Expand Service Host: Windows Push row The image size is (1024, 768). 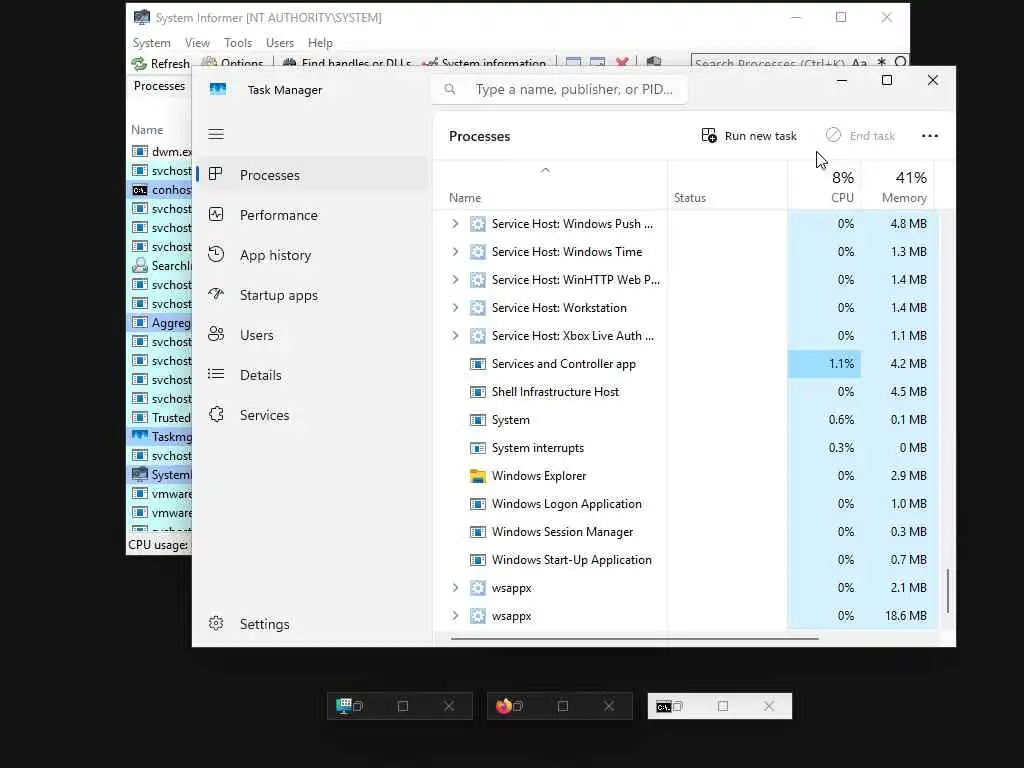tap(455, 223)
